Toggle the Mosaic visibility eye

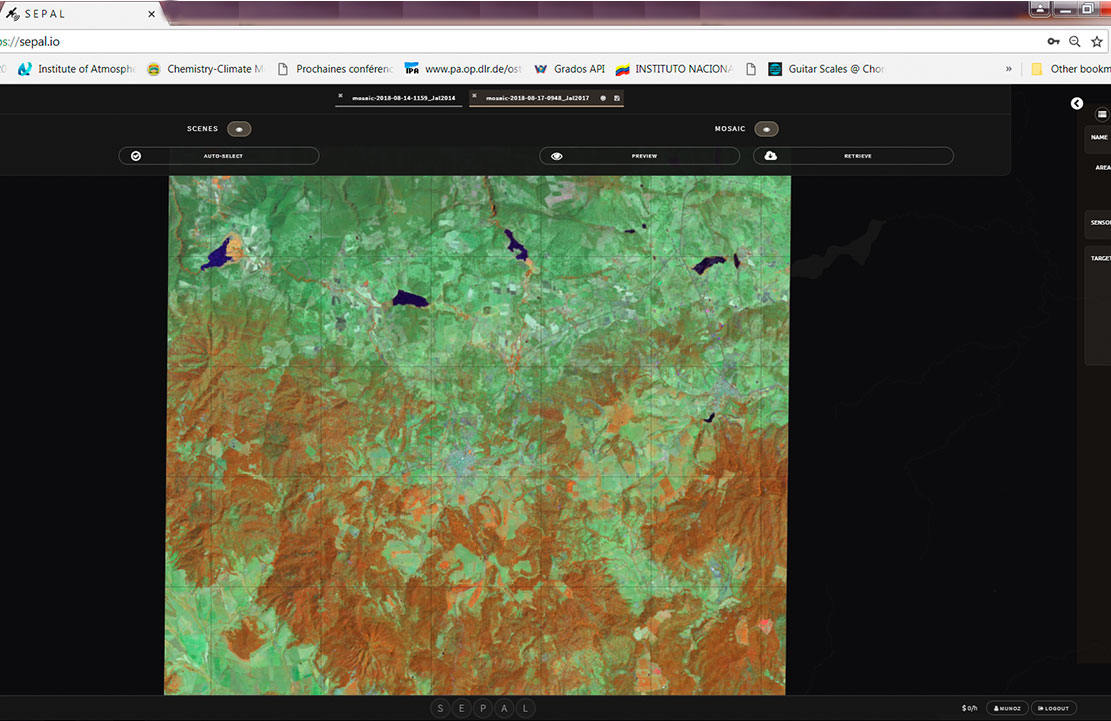[766, 129]
